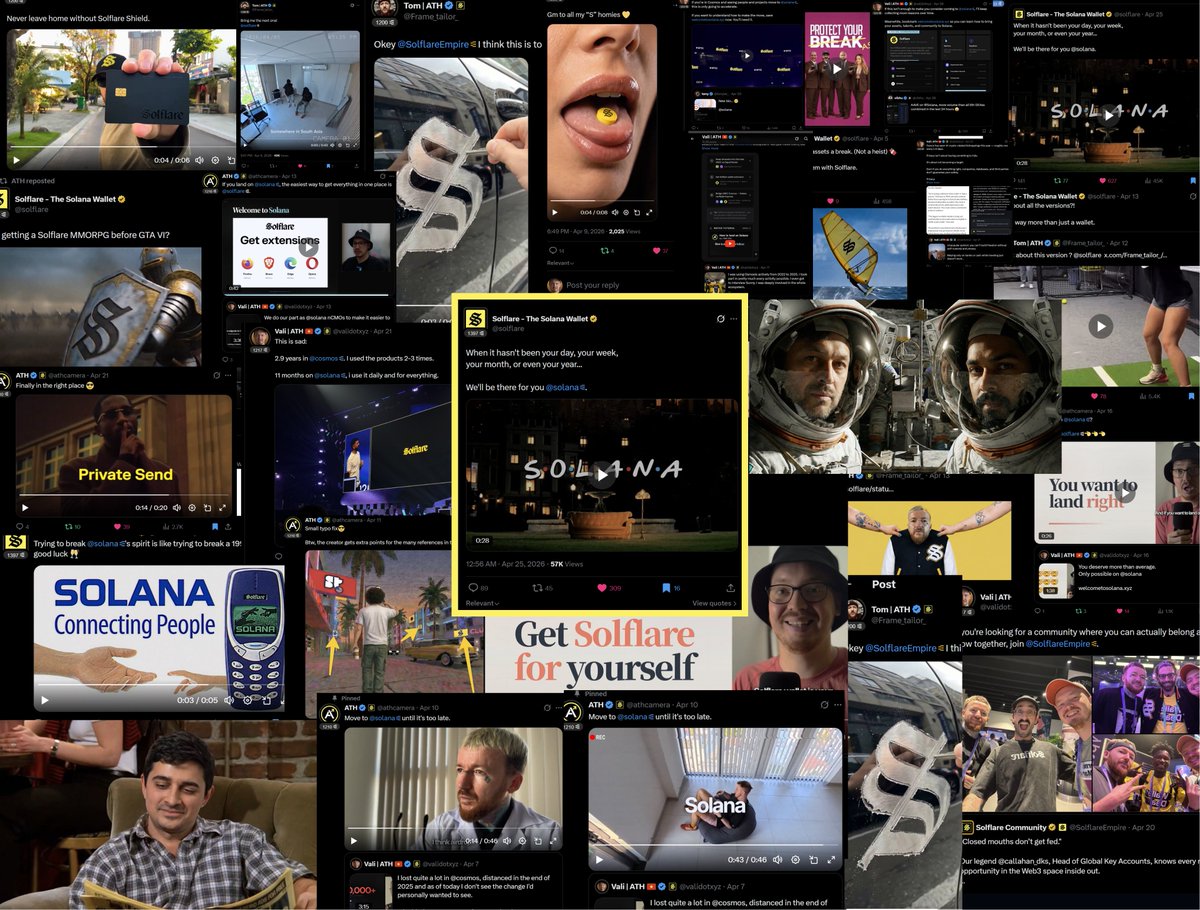Mute the Solflare Shield card video

point(199,160)
